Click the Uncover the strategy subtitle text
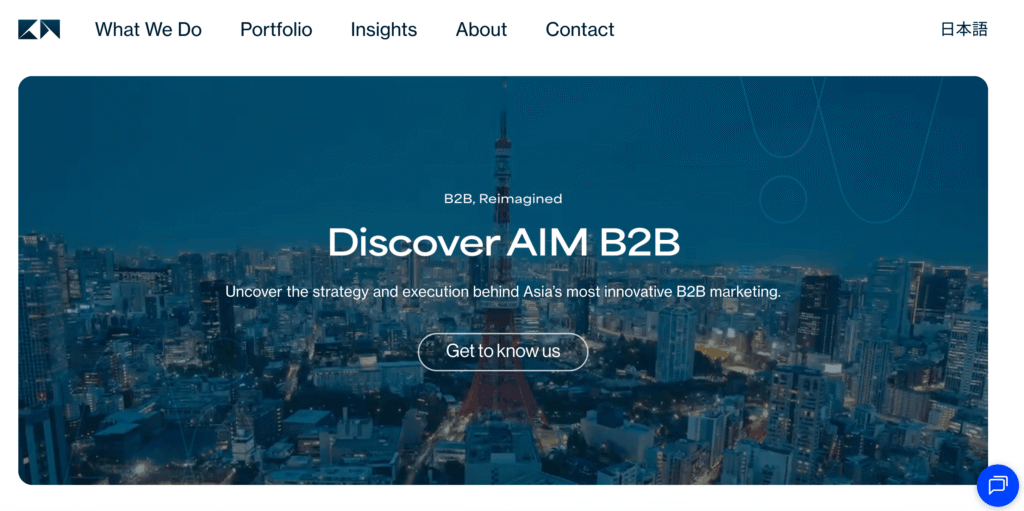Viewport: 1024px width, 511px height. (x=503, y=291)
